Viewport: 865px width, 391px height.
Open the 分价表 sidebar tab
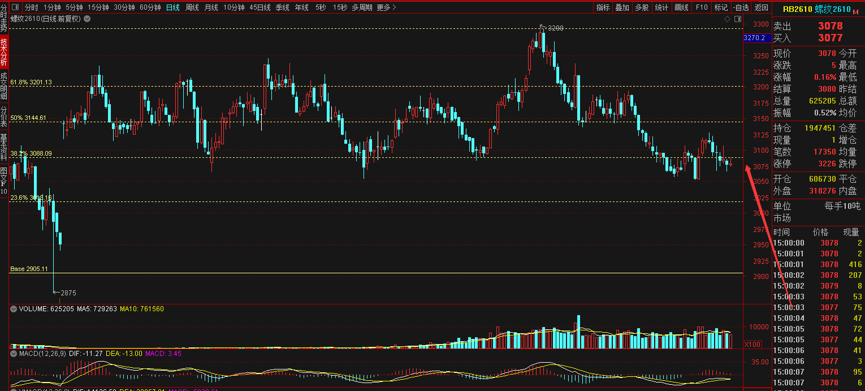tap(4, 116)
